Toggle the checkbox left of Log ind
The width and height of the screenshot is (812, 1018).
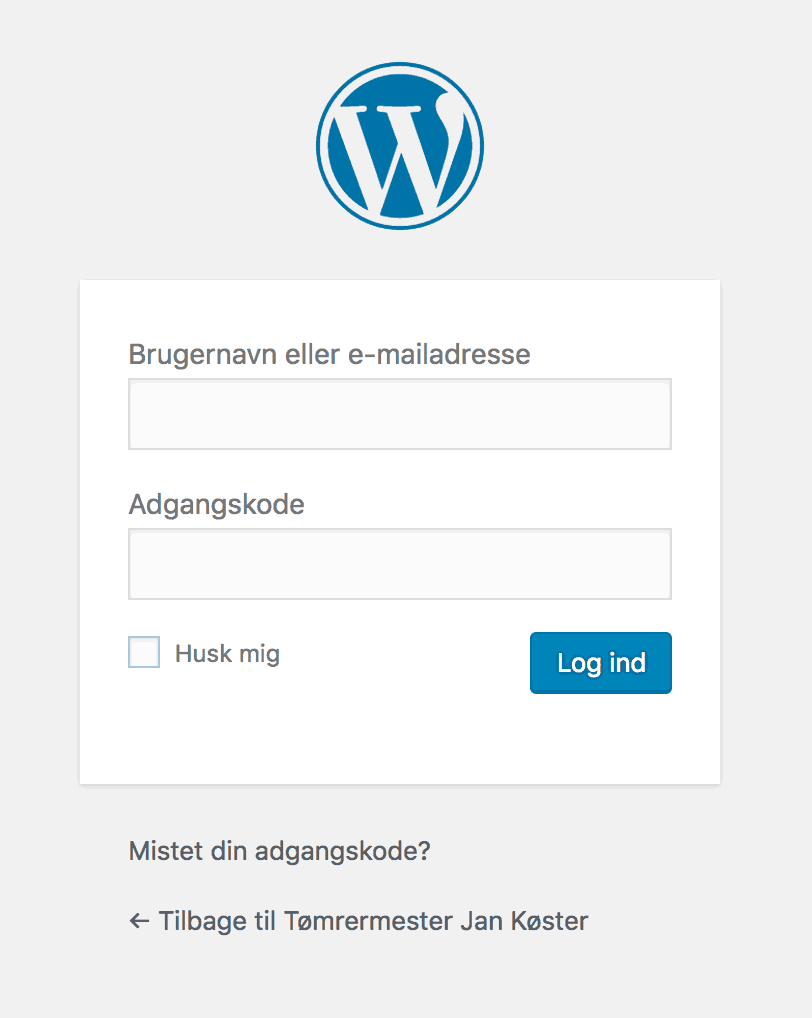[x=144, y=653]
